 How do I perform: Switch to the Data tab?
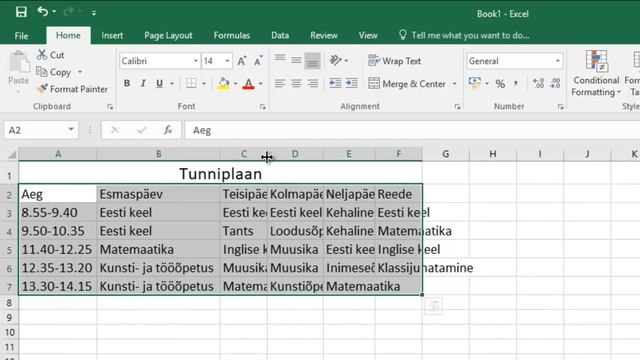pyautogui.click(x=280, y=36)
